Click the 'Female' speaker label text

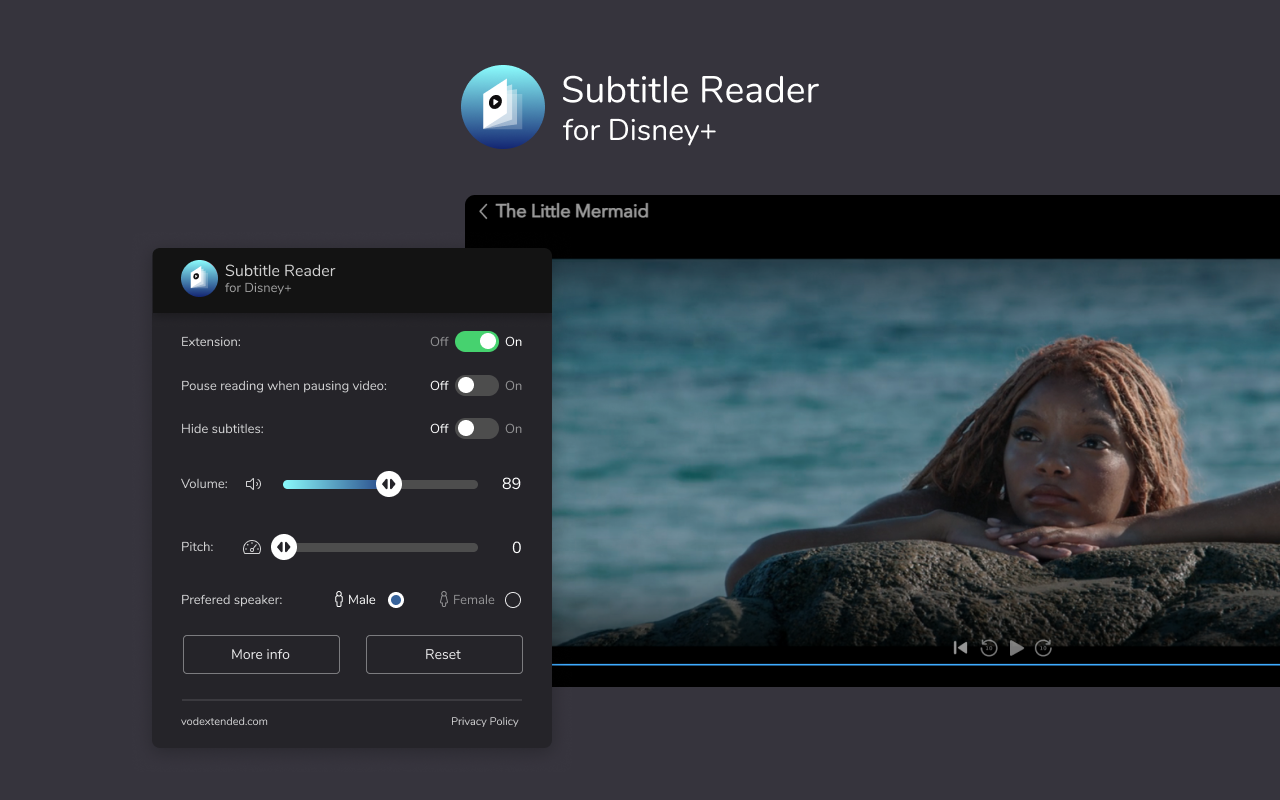[x=474, y=600]
